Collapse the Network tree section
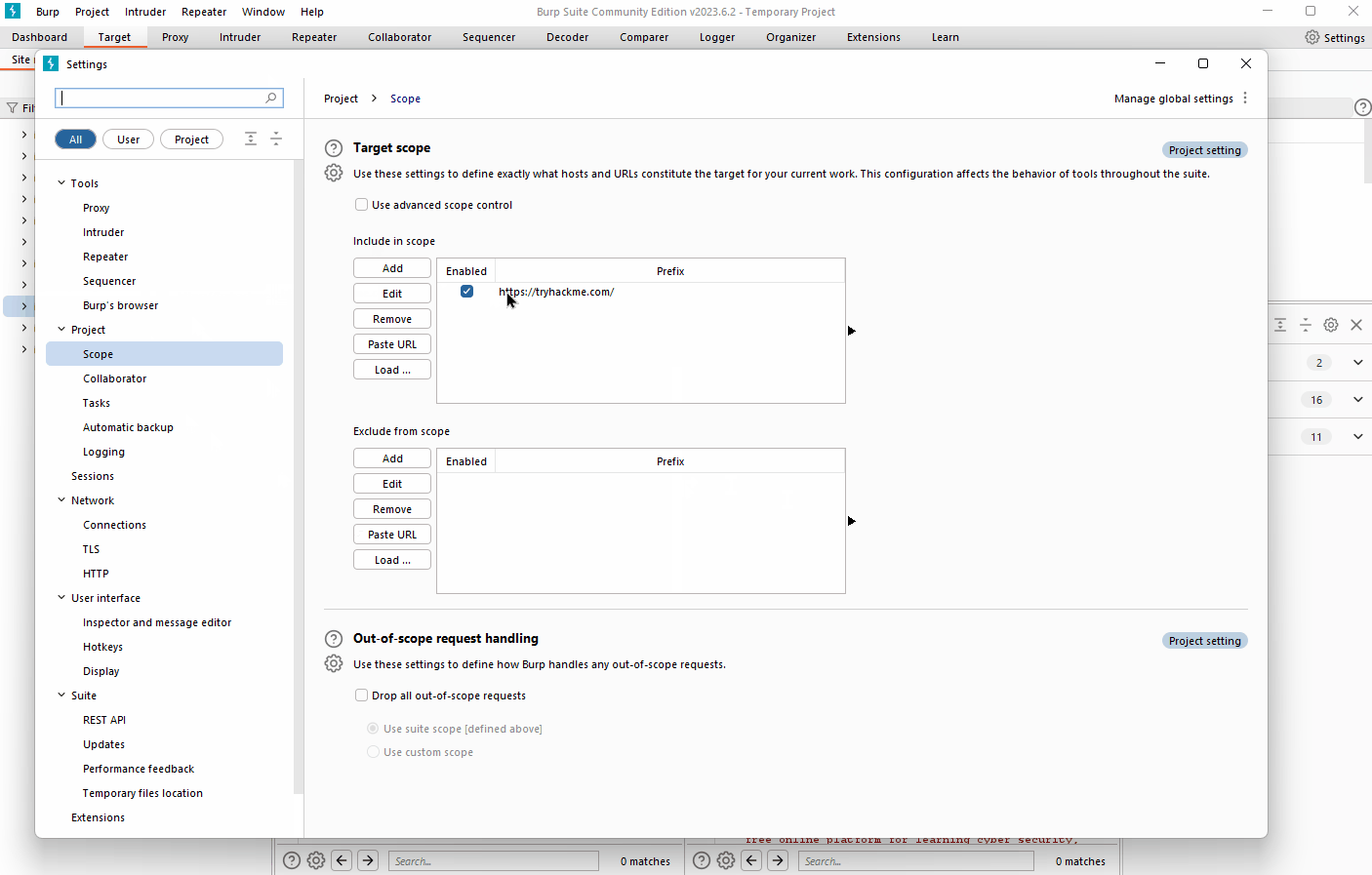This screenshot has width=1372, height=875. coord(61,500)
